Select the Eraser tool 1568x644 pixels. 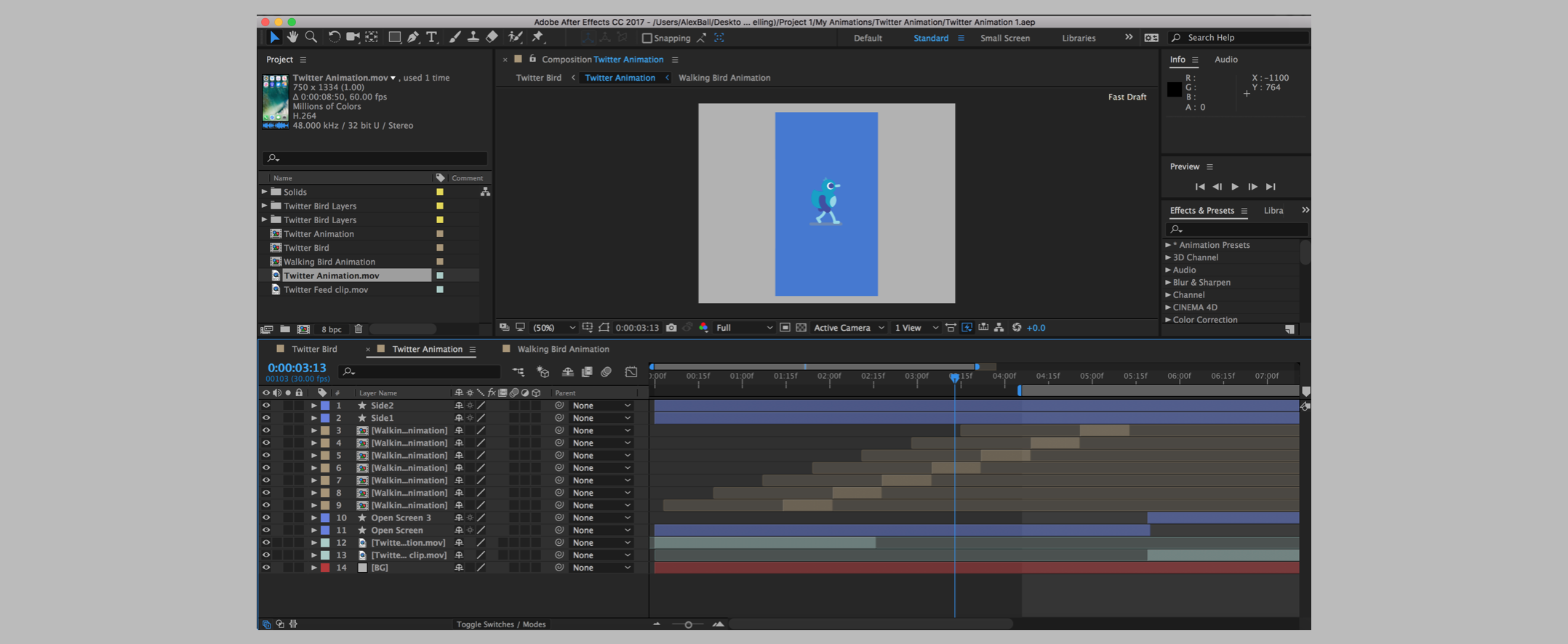click(x=492, y=37)
